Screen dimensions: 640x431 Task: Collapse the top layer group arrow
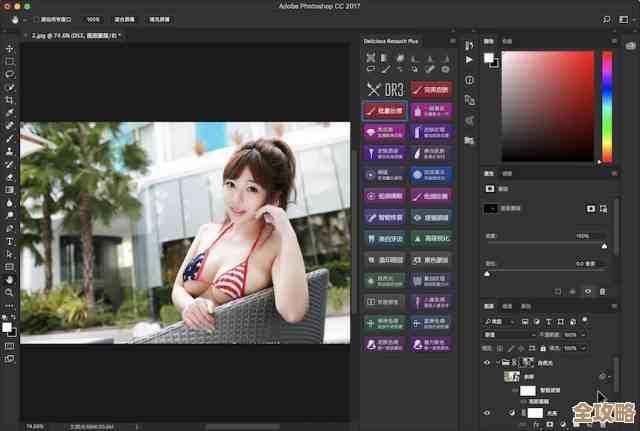click(x=498, y=362)
